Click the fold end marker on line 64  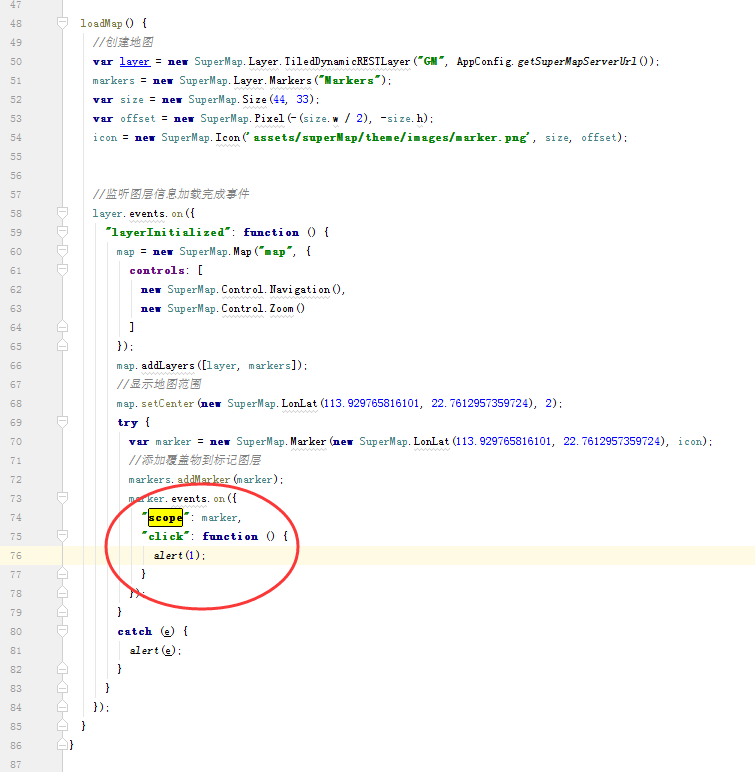pyautogui.click(x=62, y=327)
